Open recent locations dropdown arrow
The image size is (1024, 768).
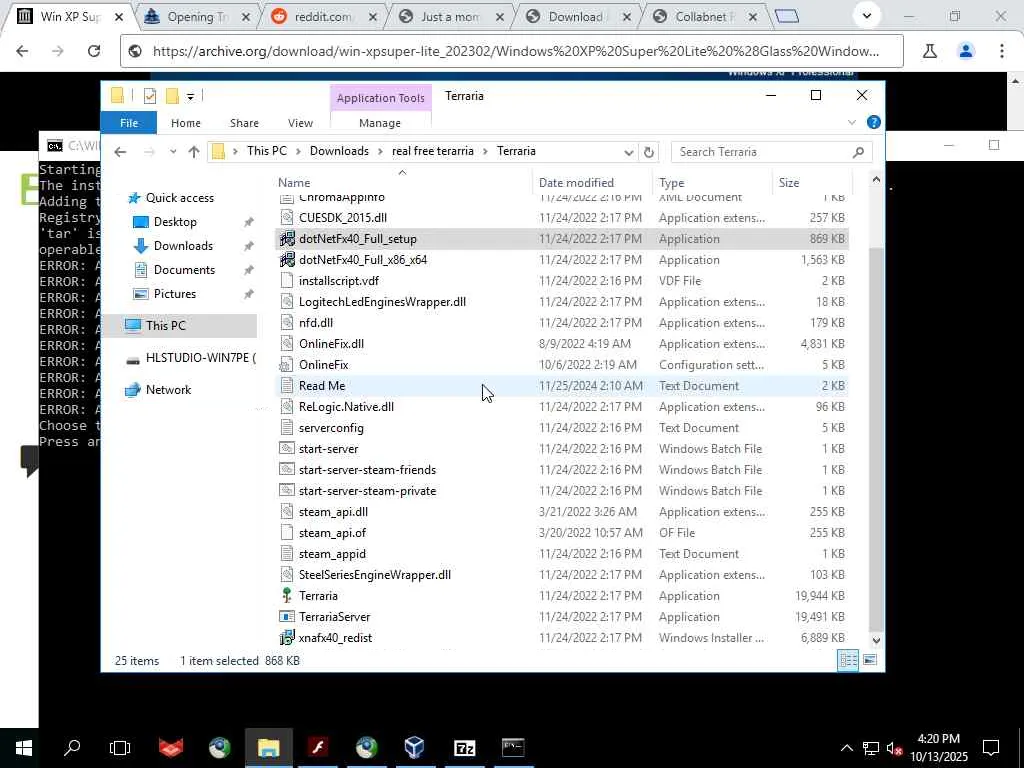click(172, 152)
